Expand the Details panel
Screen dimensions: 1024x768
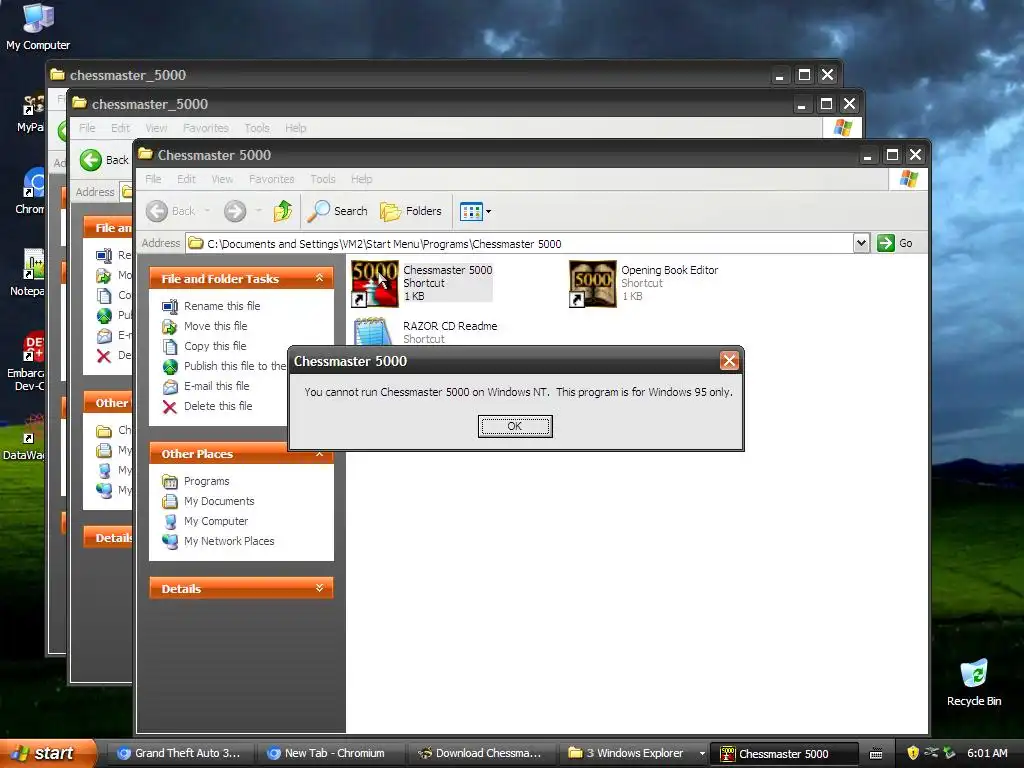tap(319, 588)
